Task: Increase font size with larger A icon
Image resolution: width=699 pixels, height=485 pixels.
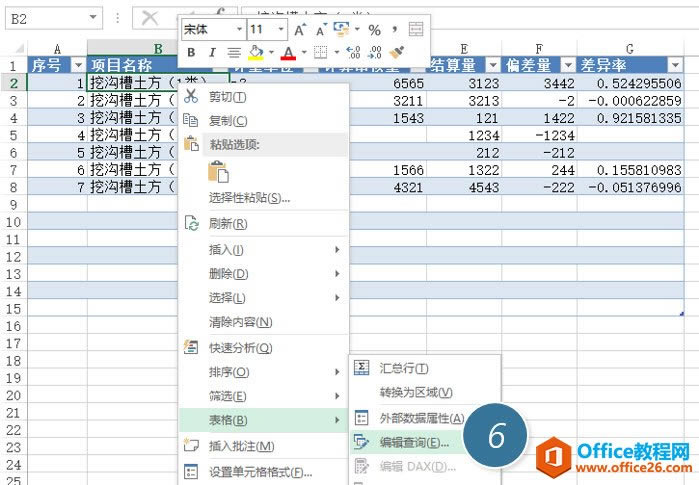Action: (x=301, y=29)
